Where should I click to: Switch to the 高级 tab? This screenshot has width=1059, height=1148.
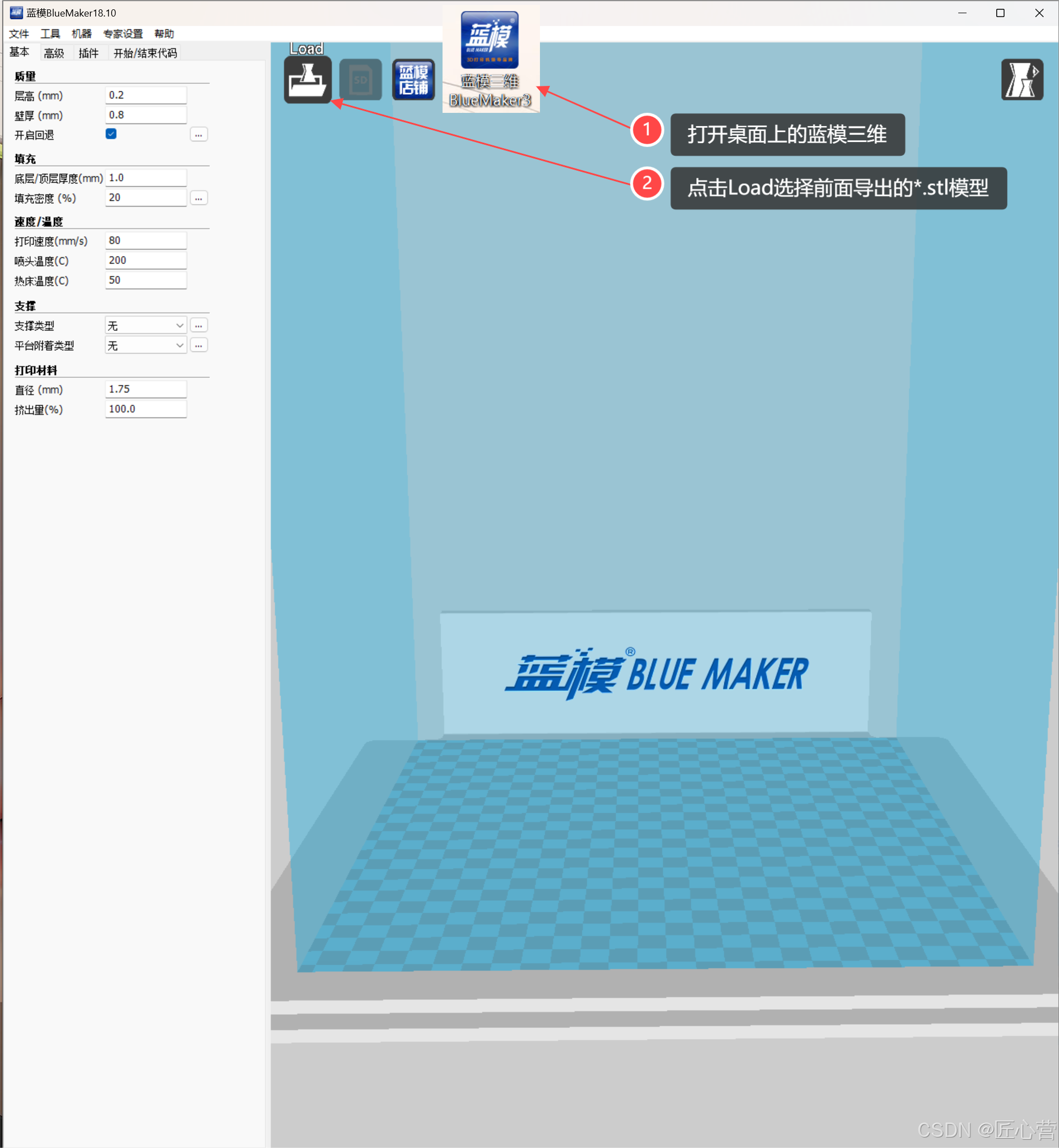coord(54,53)
